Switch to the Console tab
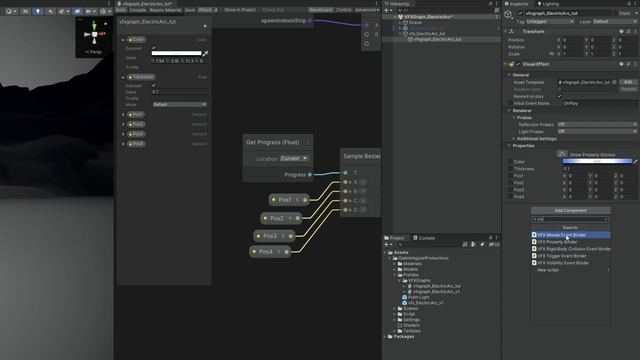 tap(424, 238)
